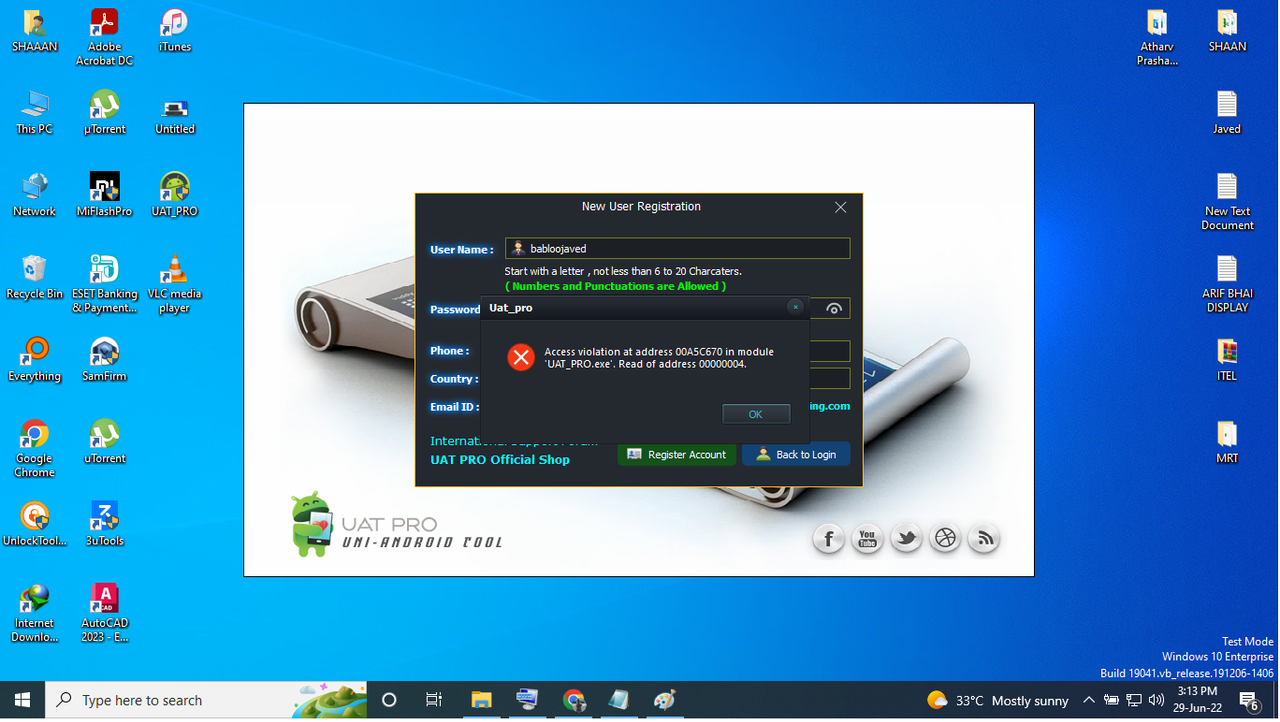Select the UnlockTool desktop icon

35,524
